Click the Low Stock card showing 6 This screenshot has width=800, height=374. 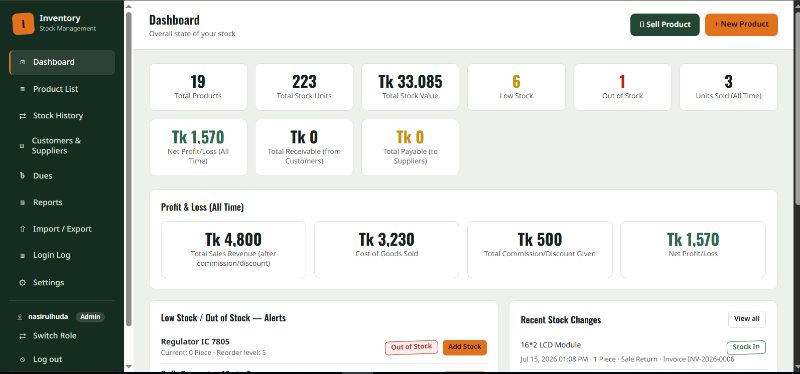[x=516, y=87]
